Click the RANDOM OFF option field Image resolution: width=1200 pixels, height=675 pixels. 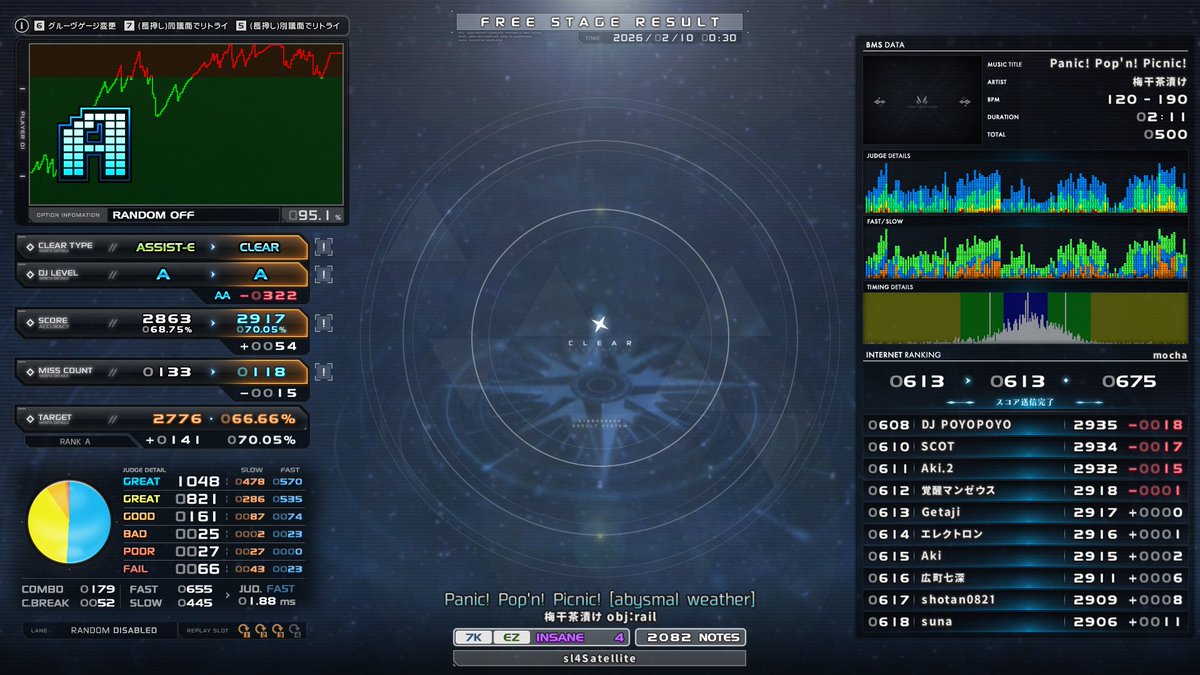point(193,215)
